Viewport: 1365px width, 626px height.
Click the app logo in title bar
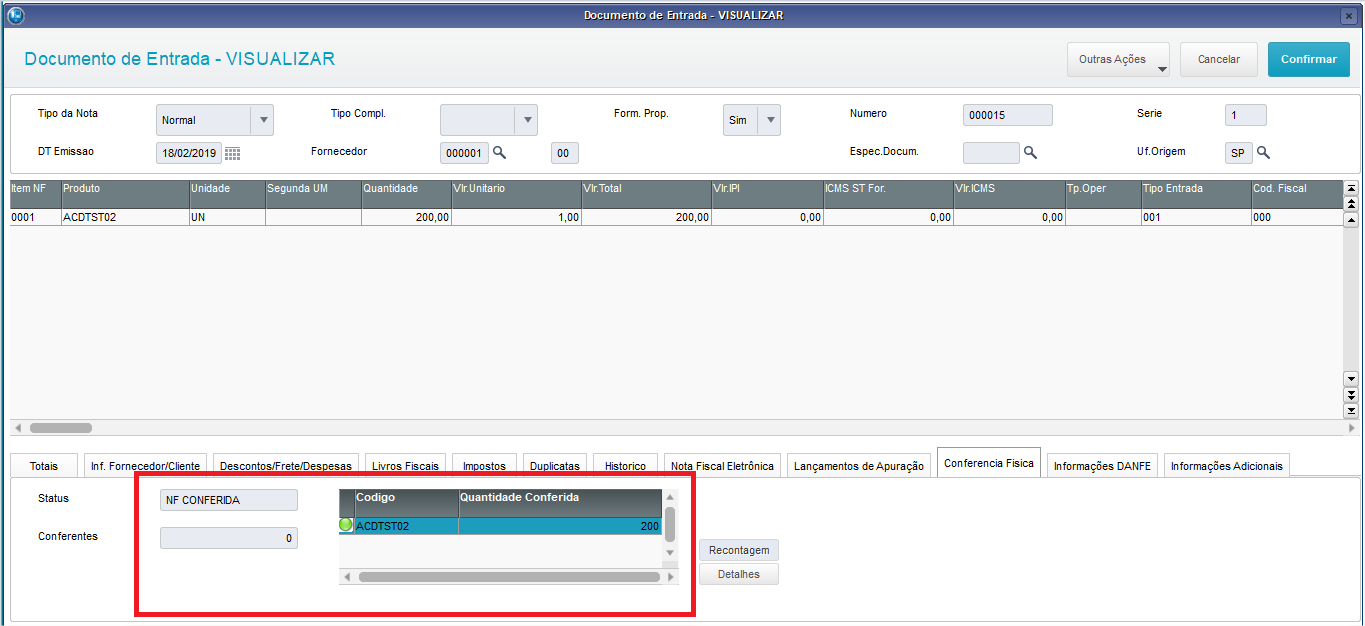click(x=14, y=15)
